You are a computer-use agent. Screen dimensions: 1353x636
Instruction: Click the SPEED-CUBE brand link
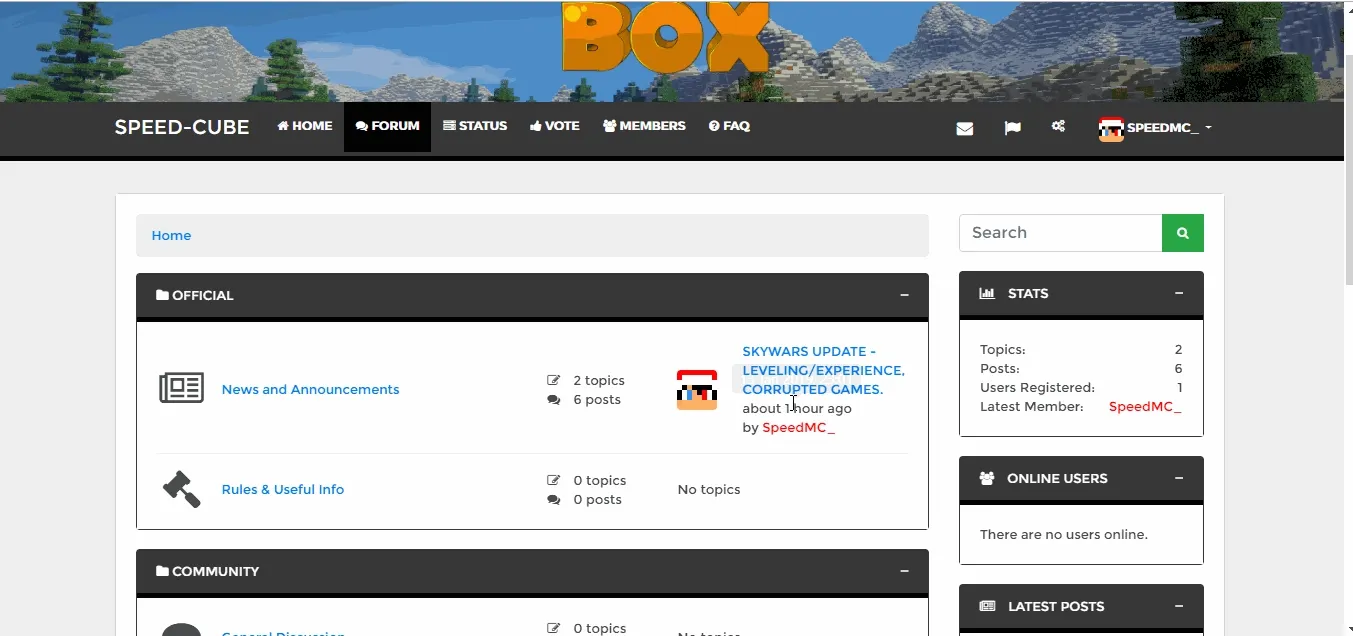pos(182,127)
